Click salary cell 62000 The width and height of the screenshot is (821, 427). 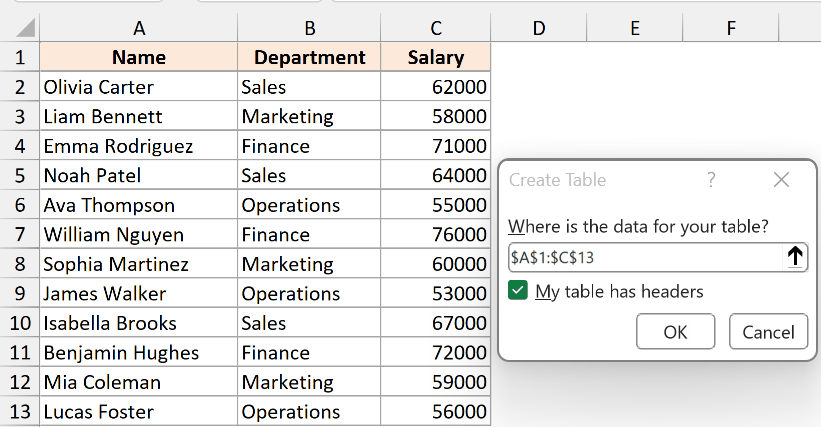coord(436,87)
